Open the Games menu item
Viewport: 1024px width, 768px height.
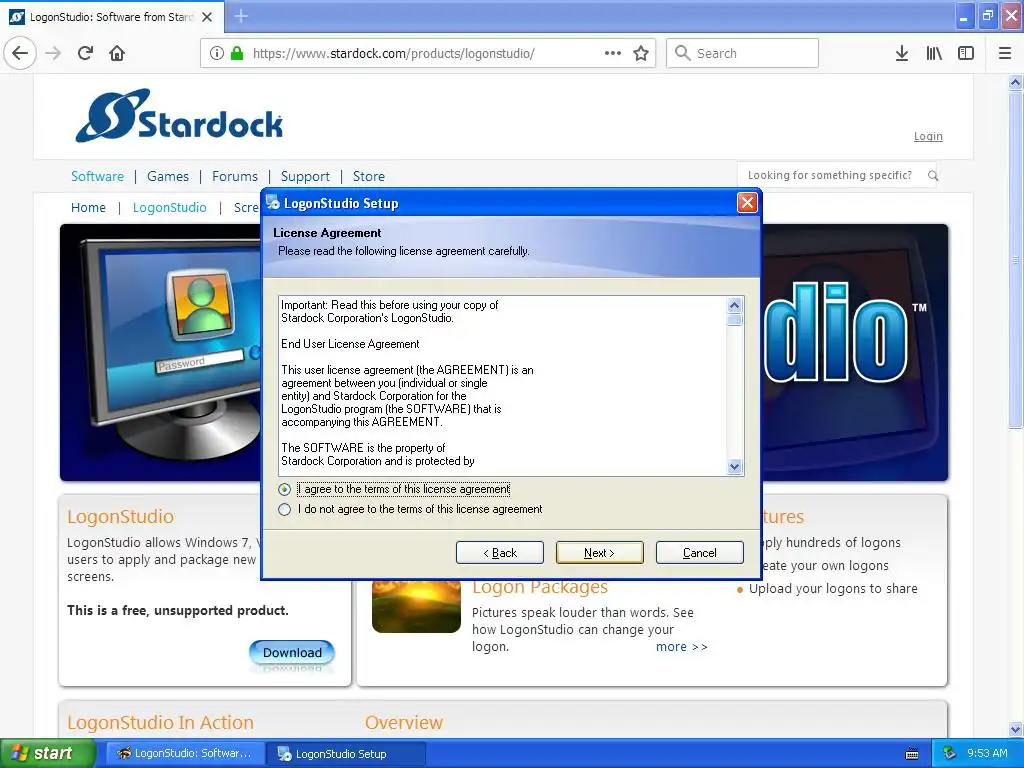click(x=168, y=176)
